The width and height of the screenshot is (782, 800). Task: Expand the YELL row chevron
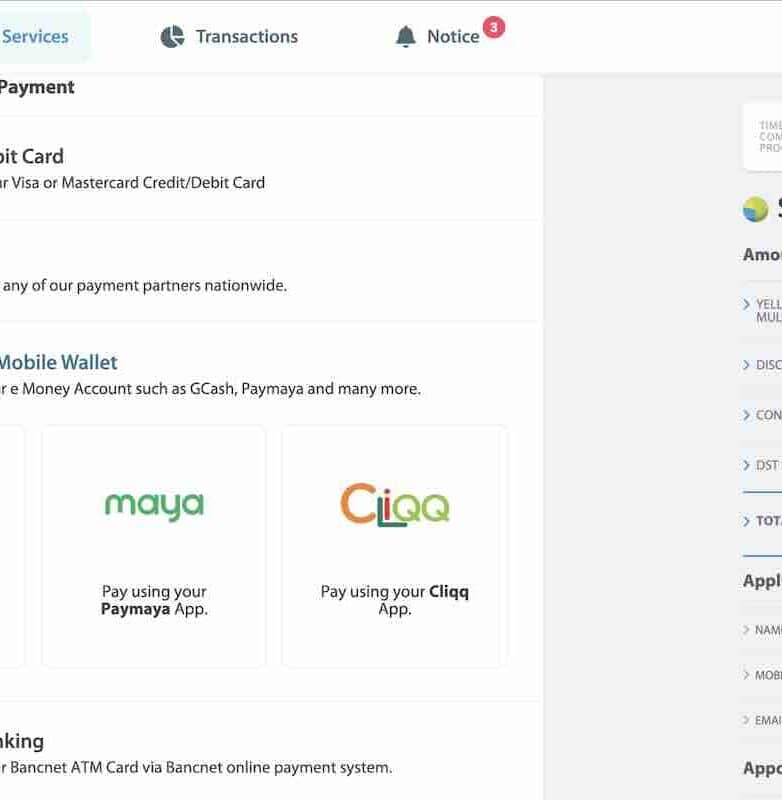[747, 304]
